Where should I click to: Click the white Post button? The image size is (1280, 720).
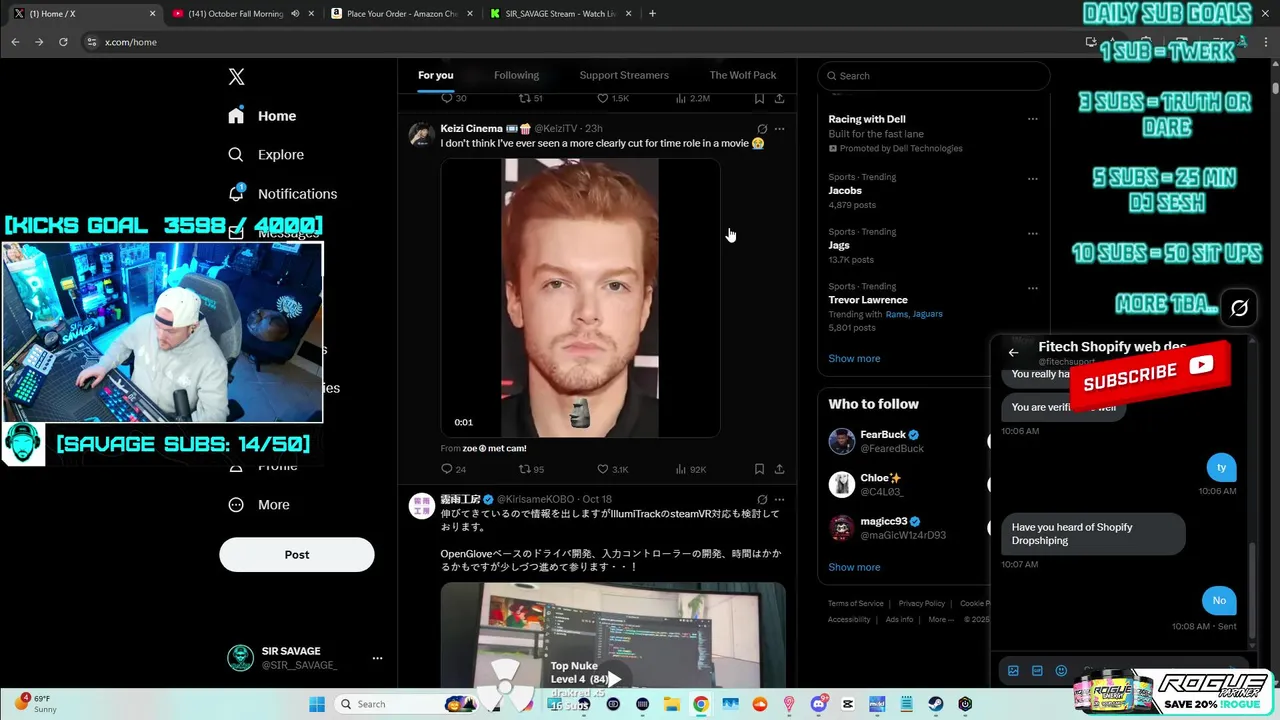[x=297, y=555]
